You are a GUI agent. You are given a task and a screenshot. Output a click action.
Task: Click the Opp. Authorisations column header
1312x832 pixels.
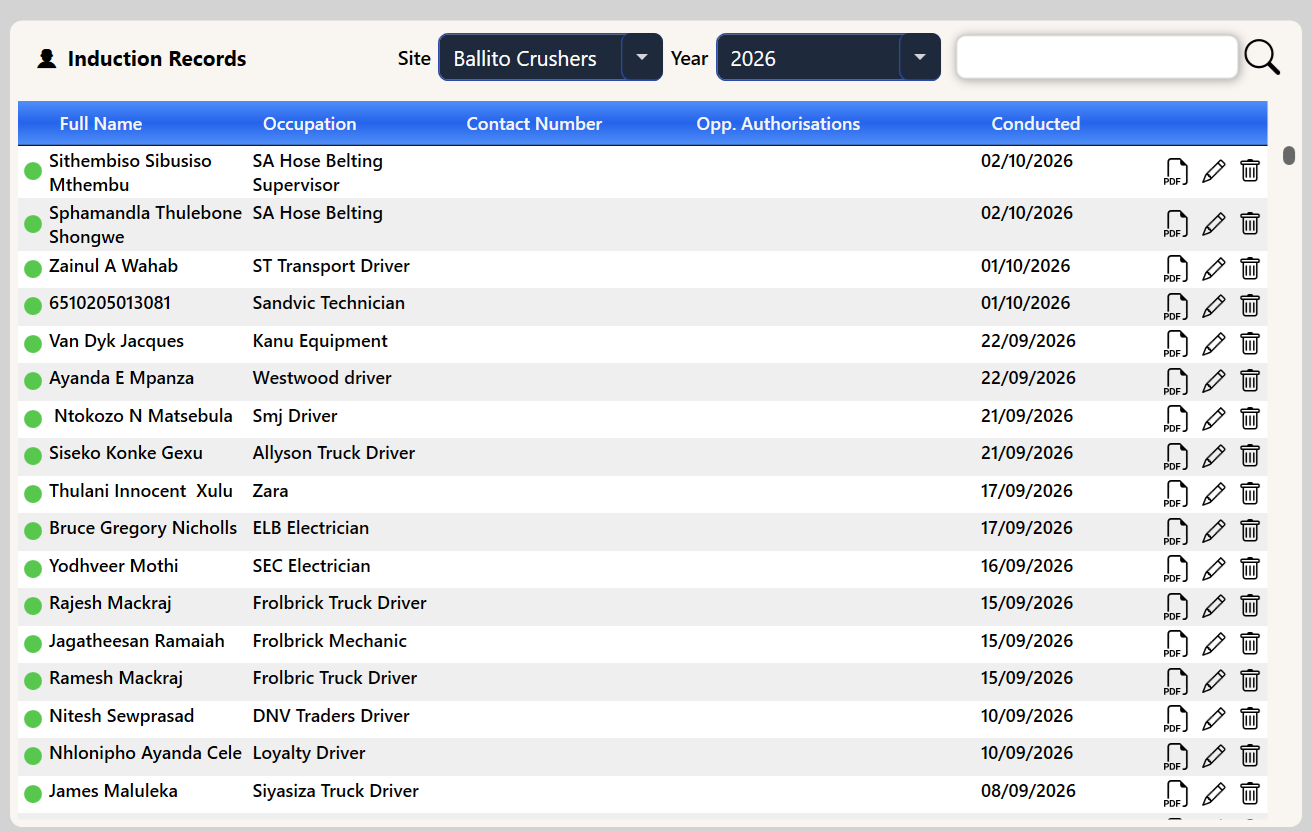778,124
